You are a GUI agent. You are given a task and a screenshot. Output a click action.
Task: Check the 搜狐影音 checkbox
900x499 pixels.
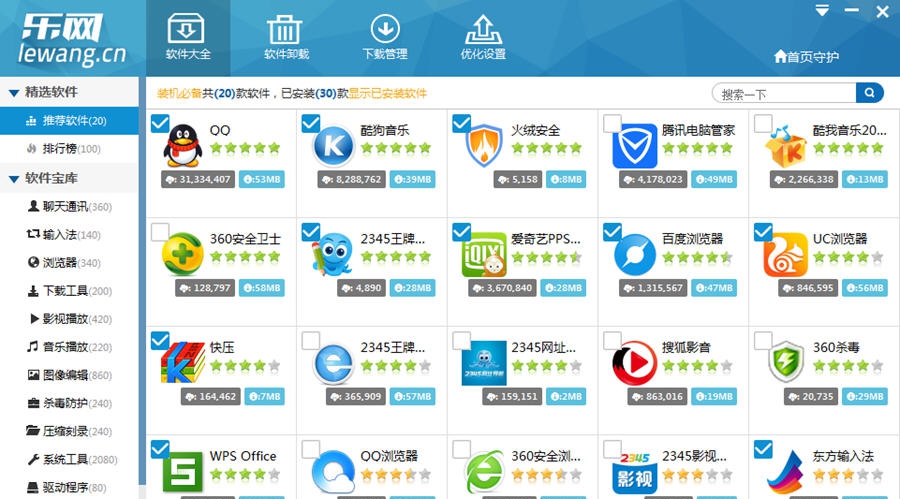point(612,341)
